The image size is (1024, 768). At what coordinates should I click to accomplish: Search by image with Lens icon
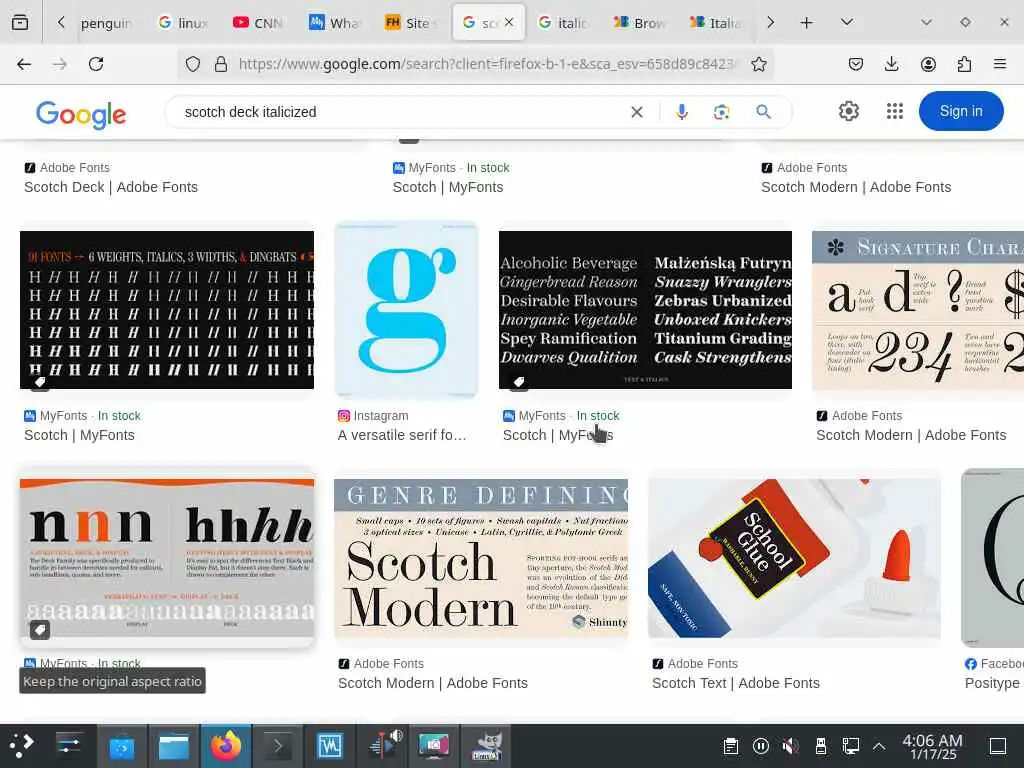[722, 112]
